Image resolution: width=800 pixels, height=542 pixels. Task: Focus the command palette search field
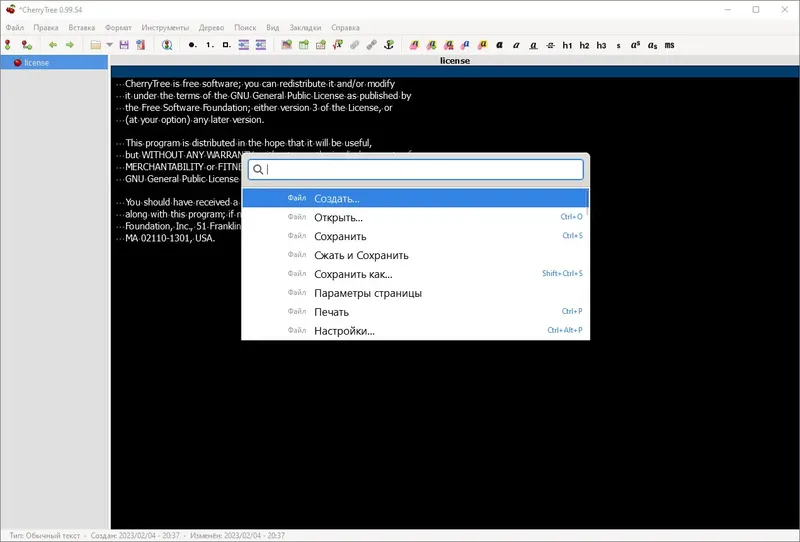(416, 169)
